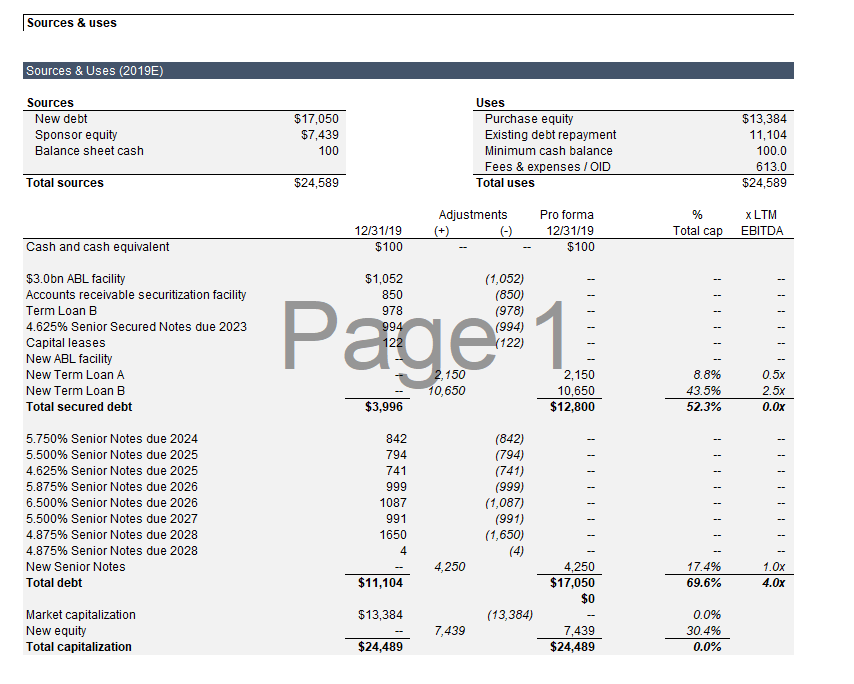The width and height of the screenshot is (854, 684).
Task: Click the 'Cash and cash equivalent' row label
Action: [x=97, y=247]
